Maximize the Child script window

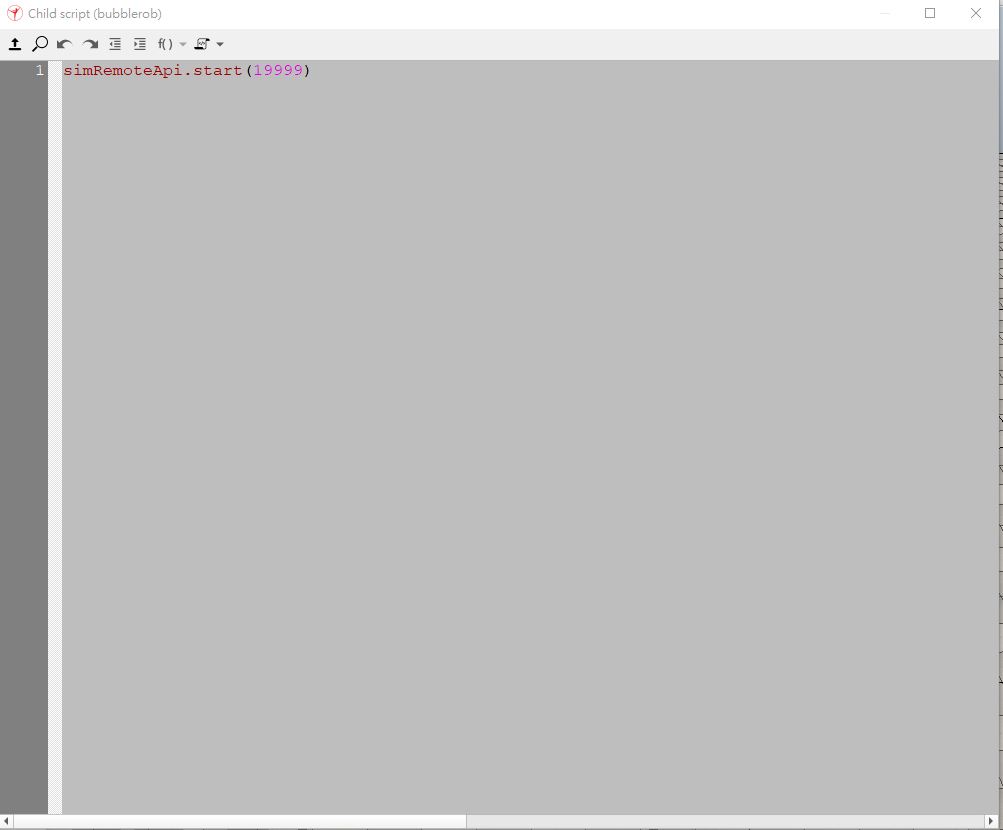pos(930,13)
